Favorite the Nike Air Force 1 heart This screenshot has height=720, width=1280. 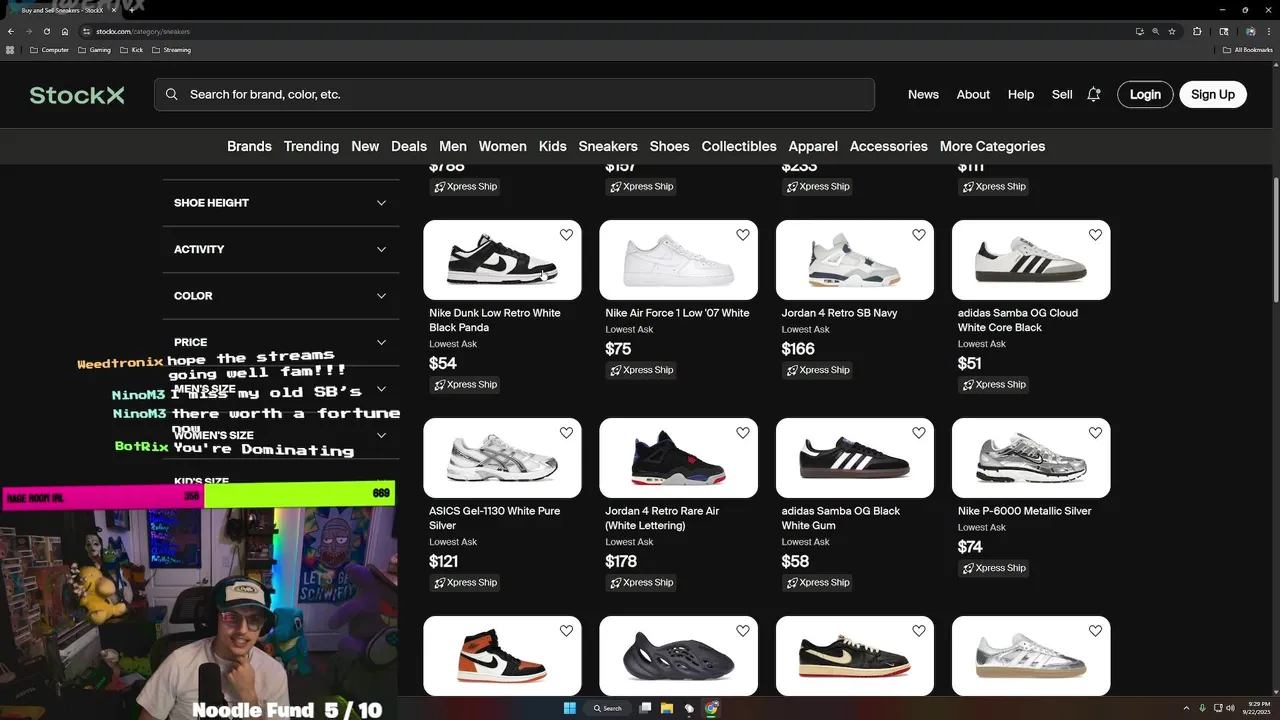pyautogui.click(x=742, y=235)
